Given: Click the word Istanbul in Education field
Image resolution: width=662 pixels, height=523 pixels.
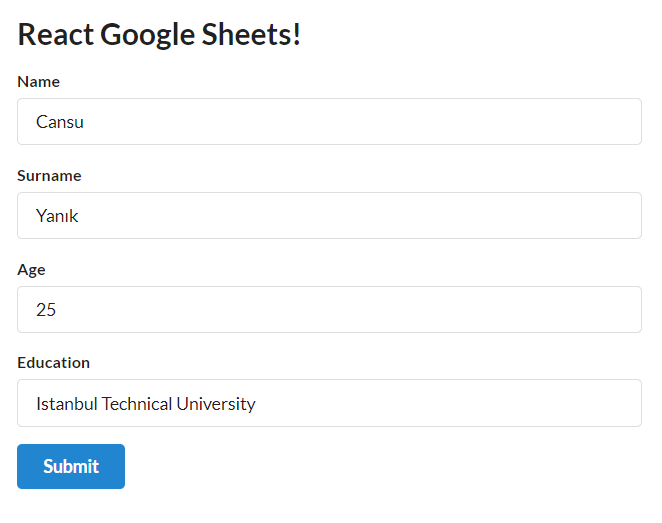Looking at the screenshot, I should click(66, 404).
